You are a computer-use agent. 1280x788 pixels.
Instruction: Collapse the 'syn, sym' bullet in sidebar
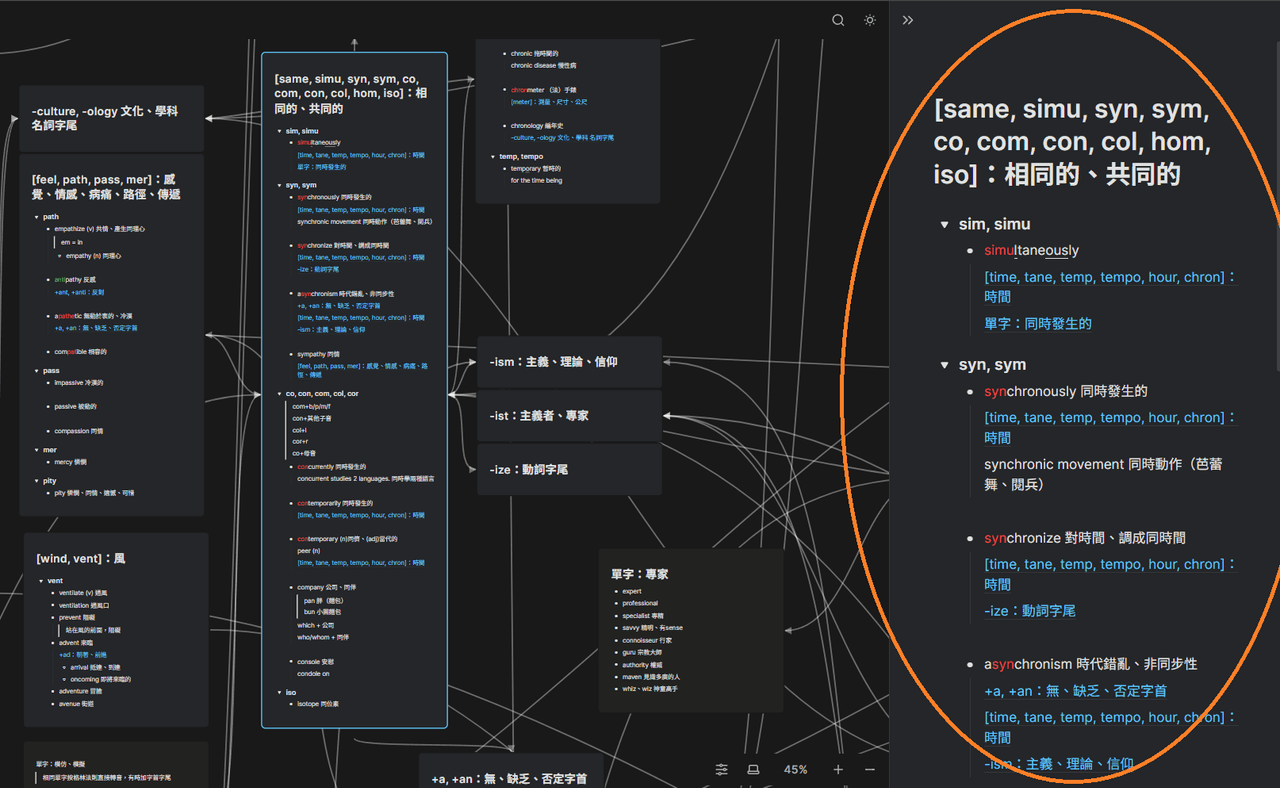point(944,365)
